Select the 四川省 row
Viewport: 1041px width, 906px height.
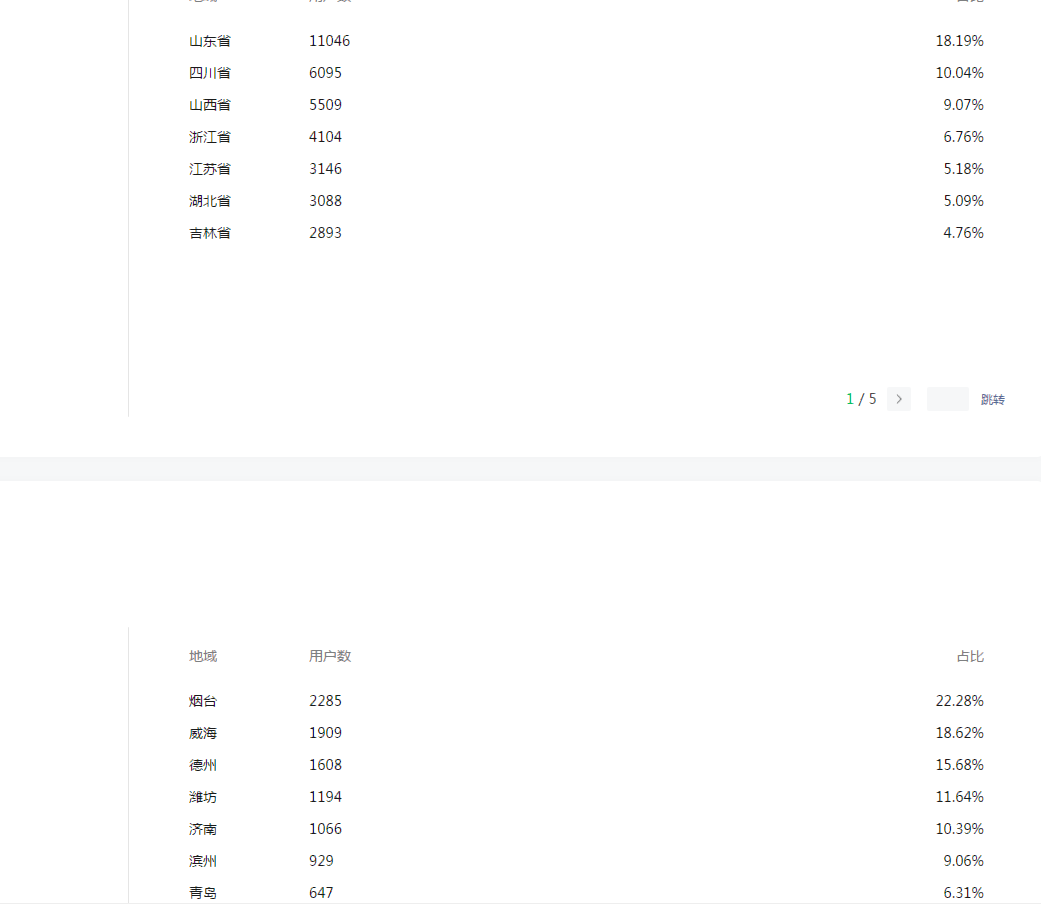tap(210, 73)
